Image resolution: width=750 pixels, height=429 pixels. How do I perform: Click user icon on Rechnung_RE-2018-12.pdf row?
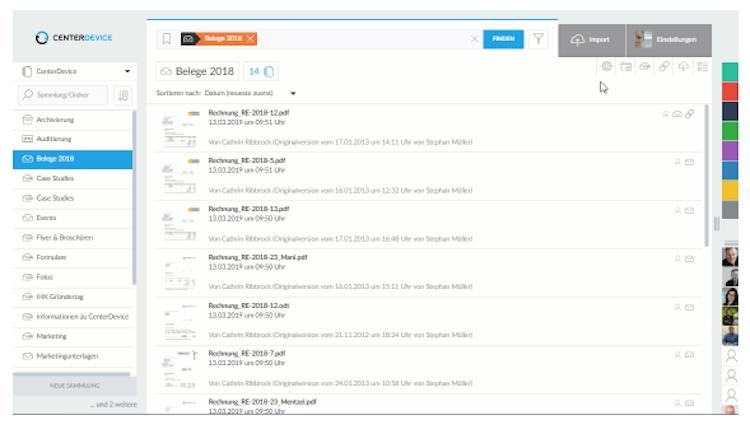click(x=665, y=114)
